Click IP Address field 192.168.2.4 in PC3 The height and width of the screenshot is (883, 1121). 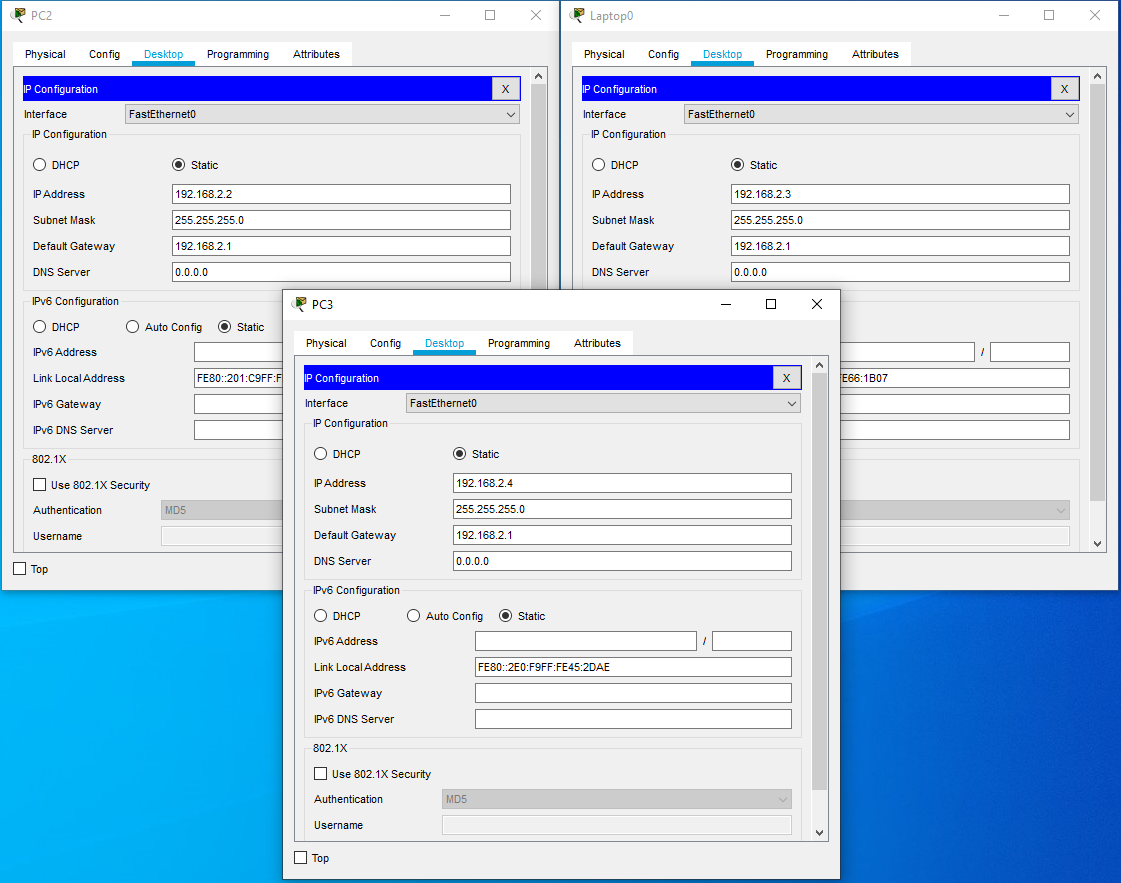point(622,483)
